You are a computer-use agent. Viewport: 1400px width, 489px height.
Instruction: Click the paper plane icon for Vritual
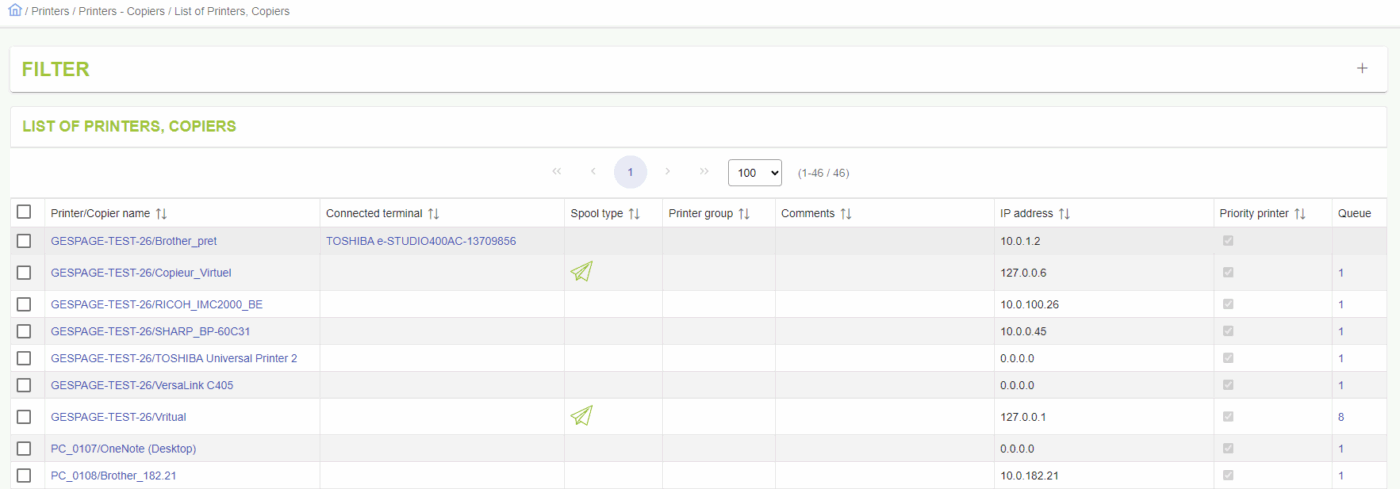point(581,416)
